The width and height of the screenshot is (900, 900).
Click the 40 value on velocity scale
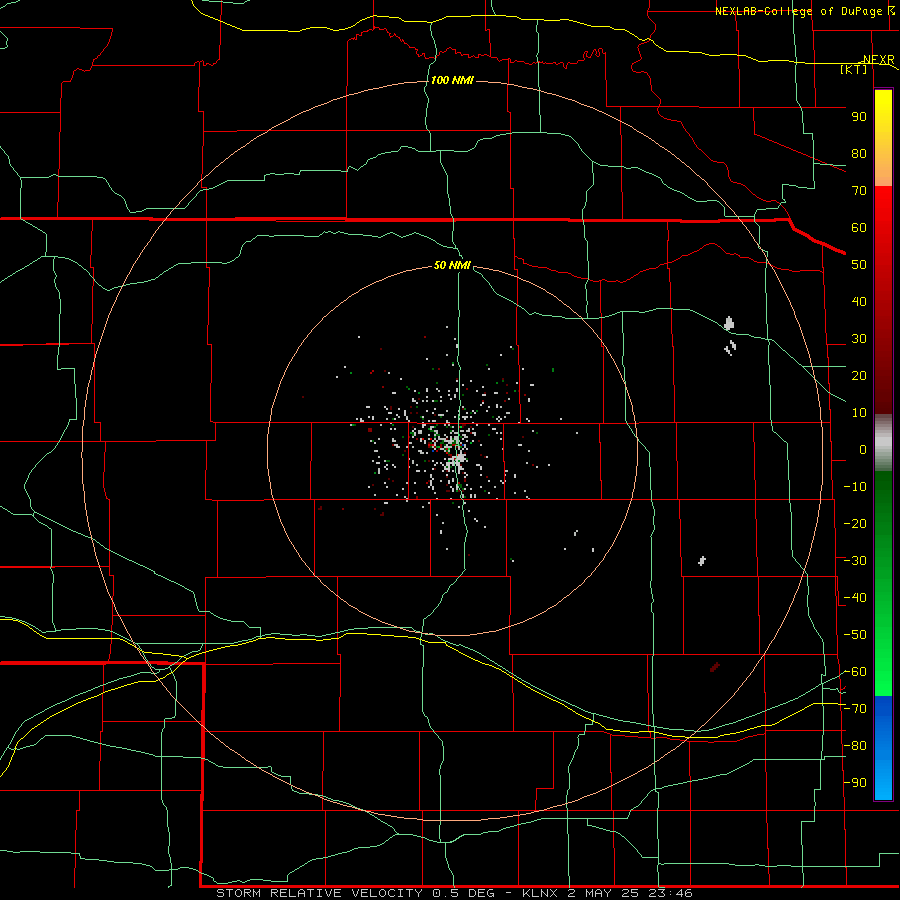(859, 302)
